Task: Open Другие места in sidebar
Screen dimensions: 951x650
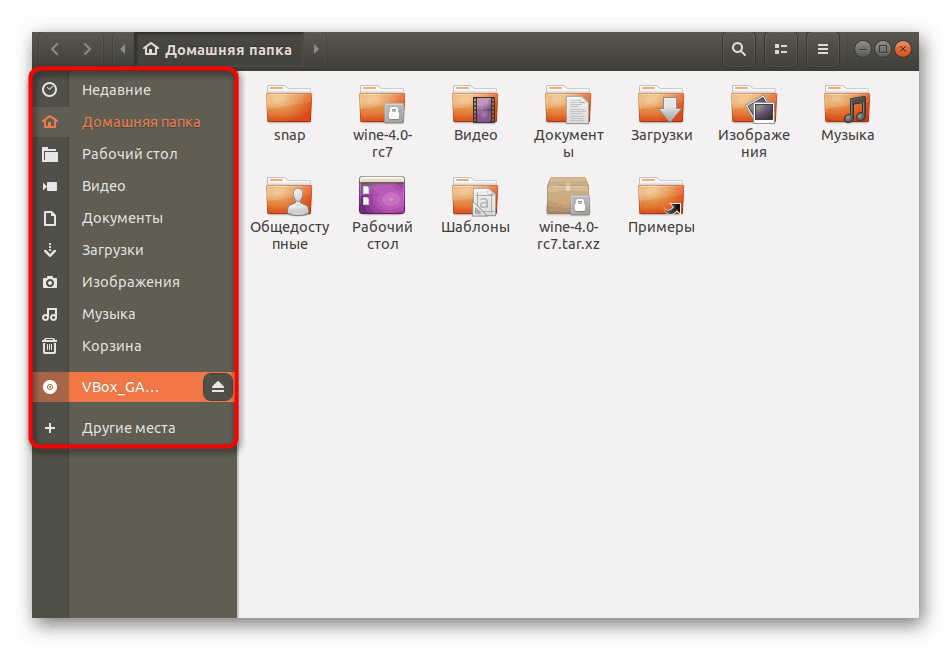Action: point(134,428)
